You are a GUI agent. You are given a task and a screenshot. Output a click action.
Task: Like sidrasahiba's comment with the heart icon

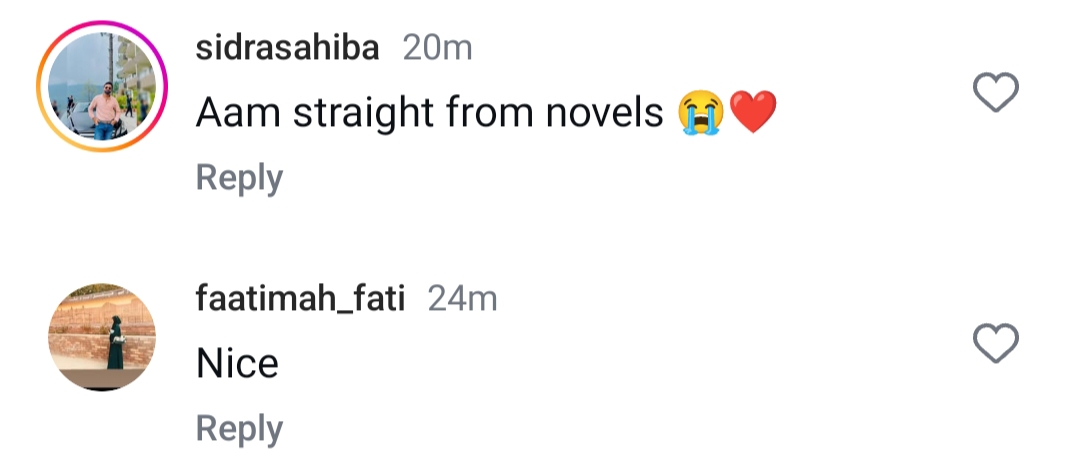(x=995, y=95)
